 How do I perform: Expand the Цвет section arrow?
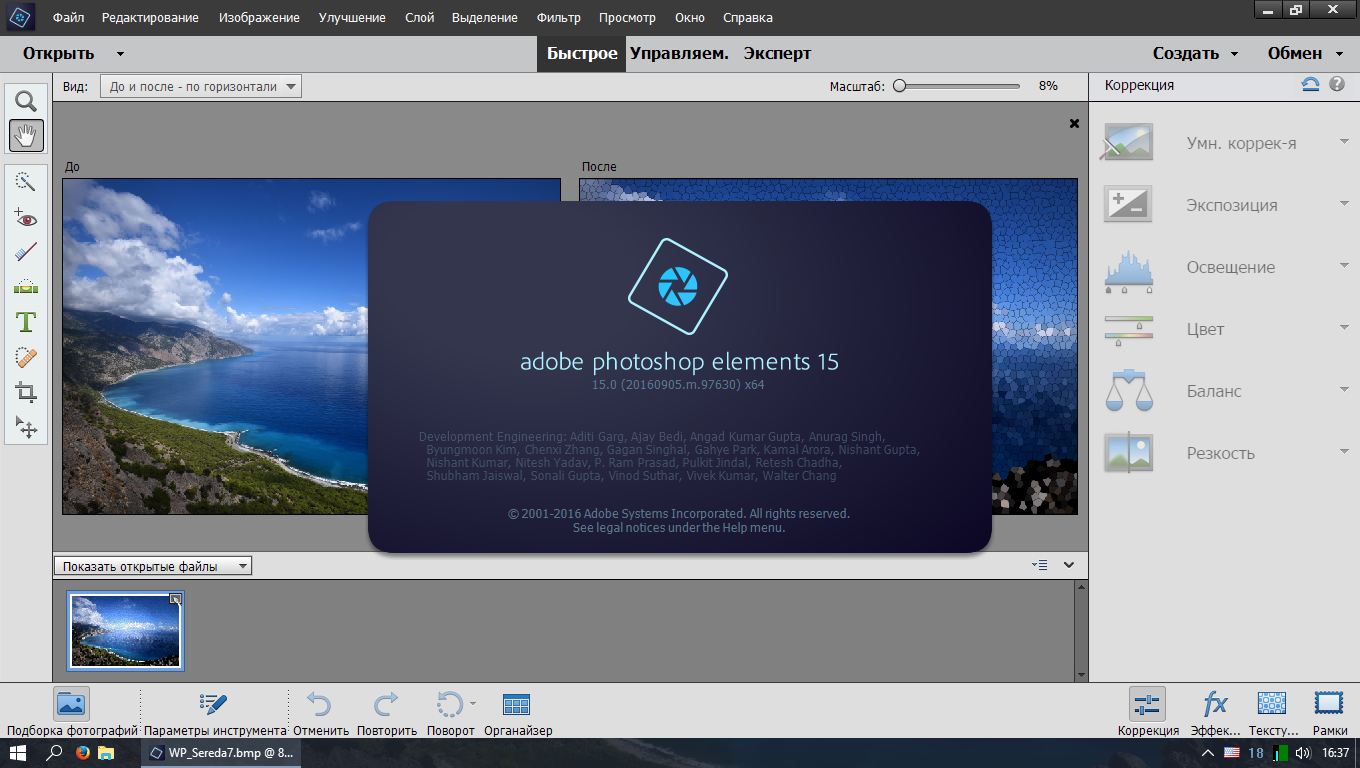coord(1344,328)
